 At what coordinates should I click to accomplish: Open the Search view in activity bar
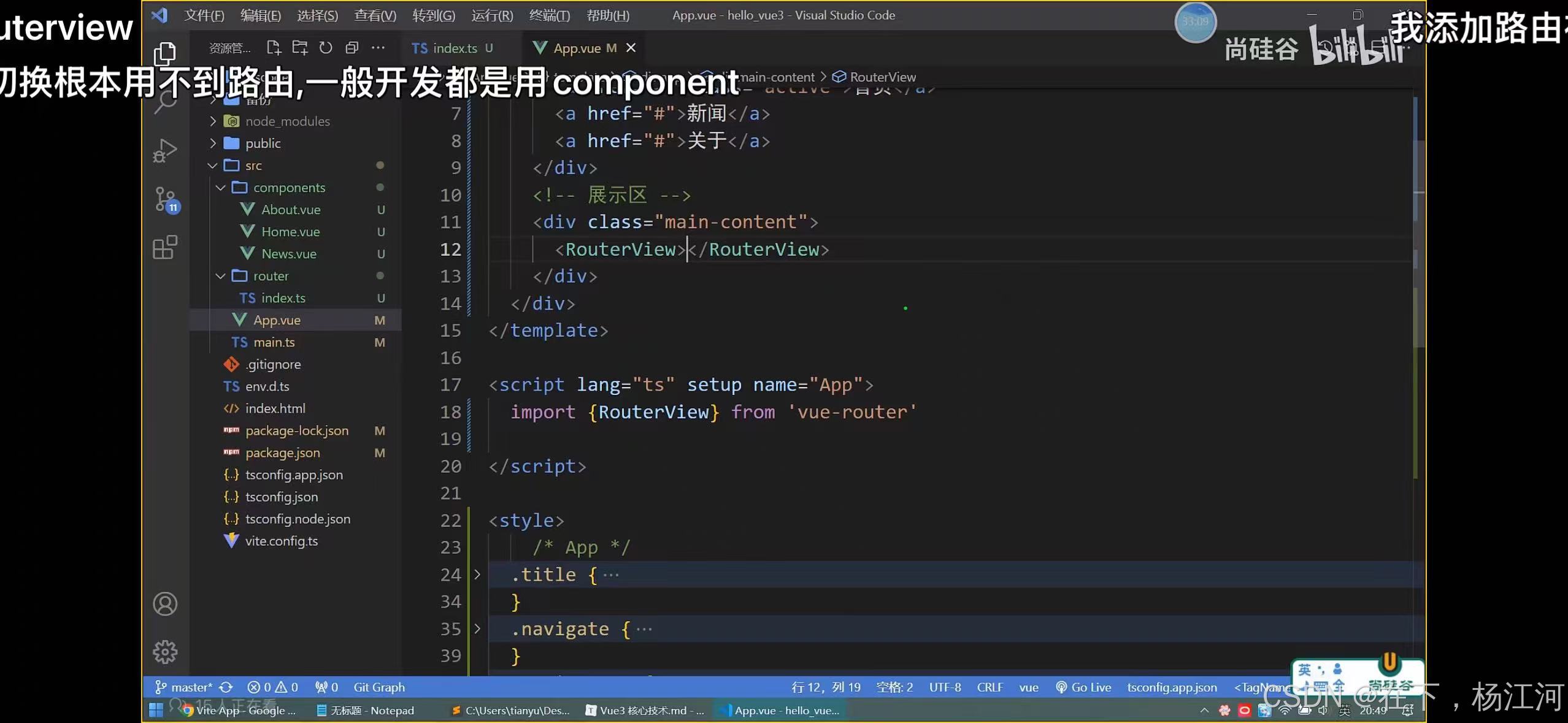(164, 101)
